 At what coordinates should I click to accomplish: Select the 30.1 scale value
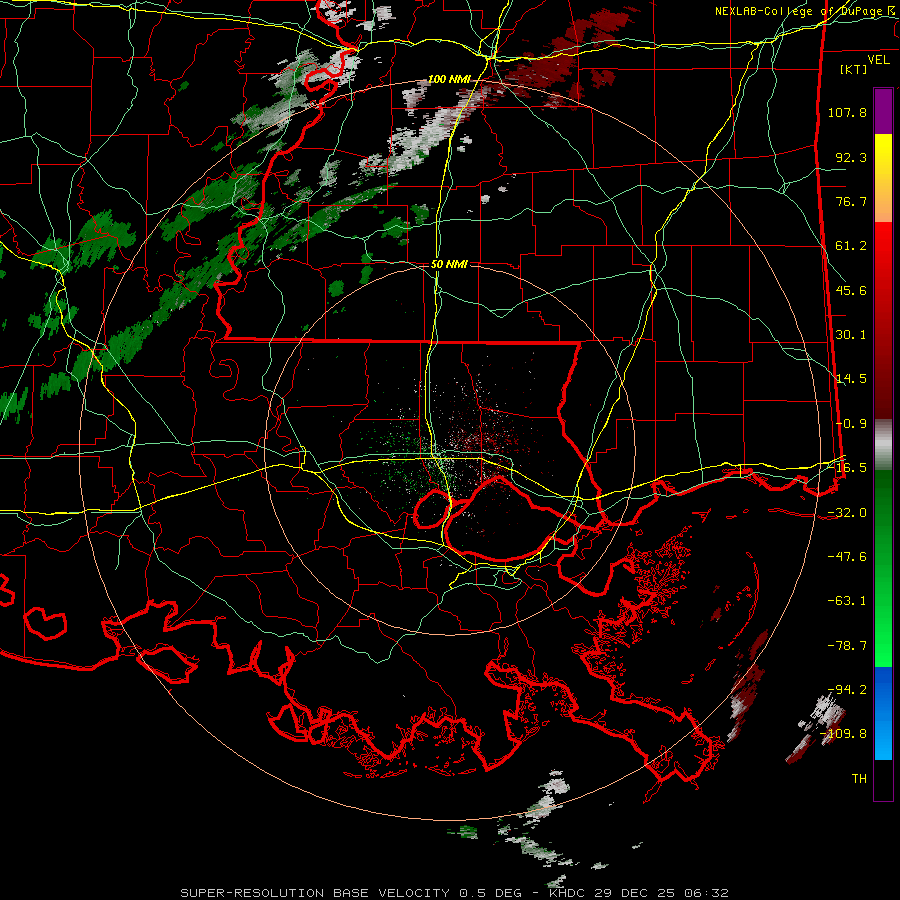[x=851, y=335]
